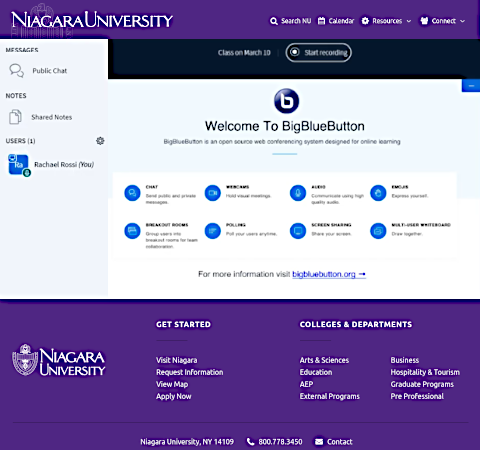Open manage users gear icon
Viewport: 480px width, 450px height.
click(x=100, y=141)
